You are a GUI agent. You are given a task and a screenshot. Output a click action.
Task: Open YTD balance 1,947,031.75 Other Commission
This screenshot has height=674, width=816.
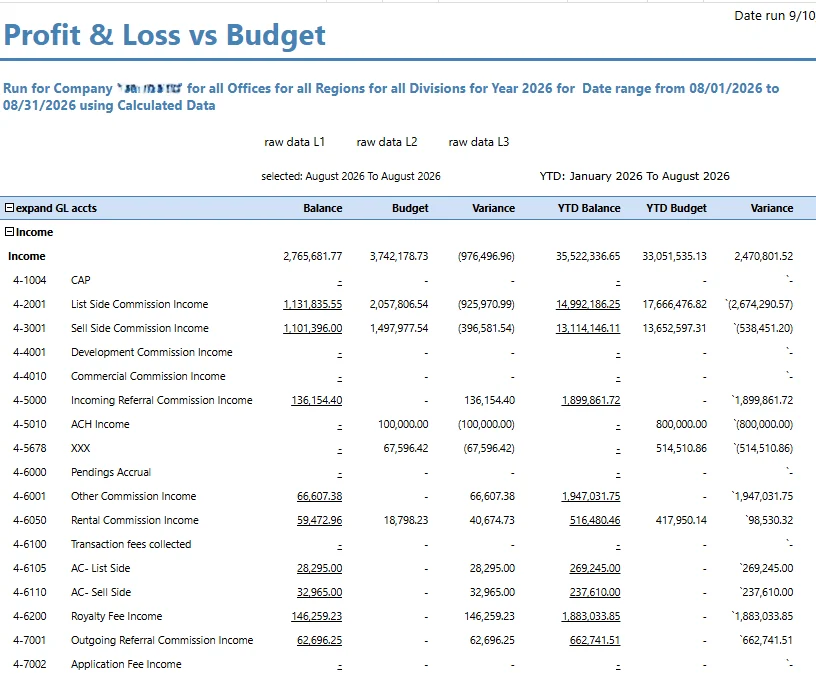click(x=591, y=497)
